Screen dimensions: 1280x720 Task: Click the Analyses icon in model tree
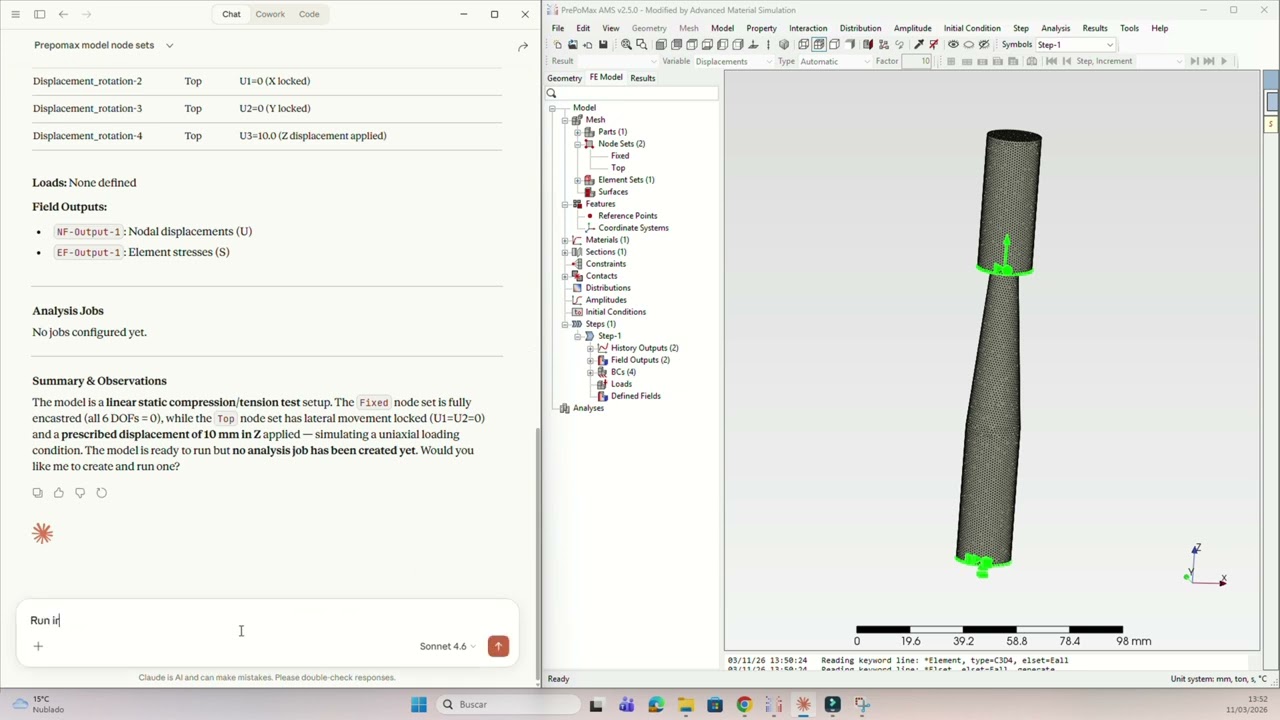click(x=565, y=408)
